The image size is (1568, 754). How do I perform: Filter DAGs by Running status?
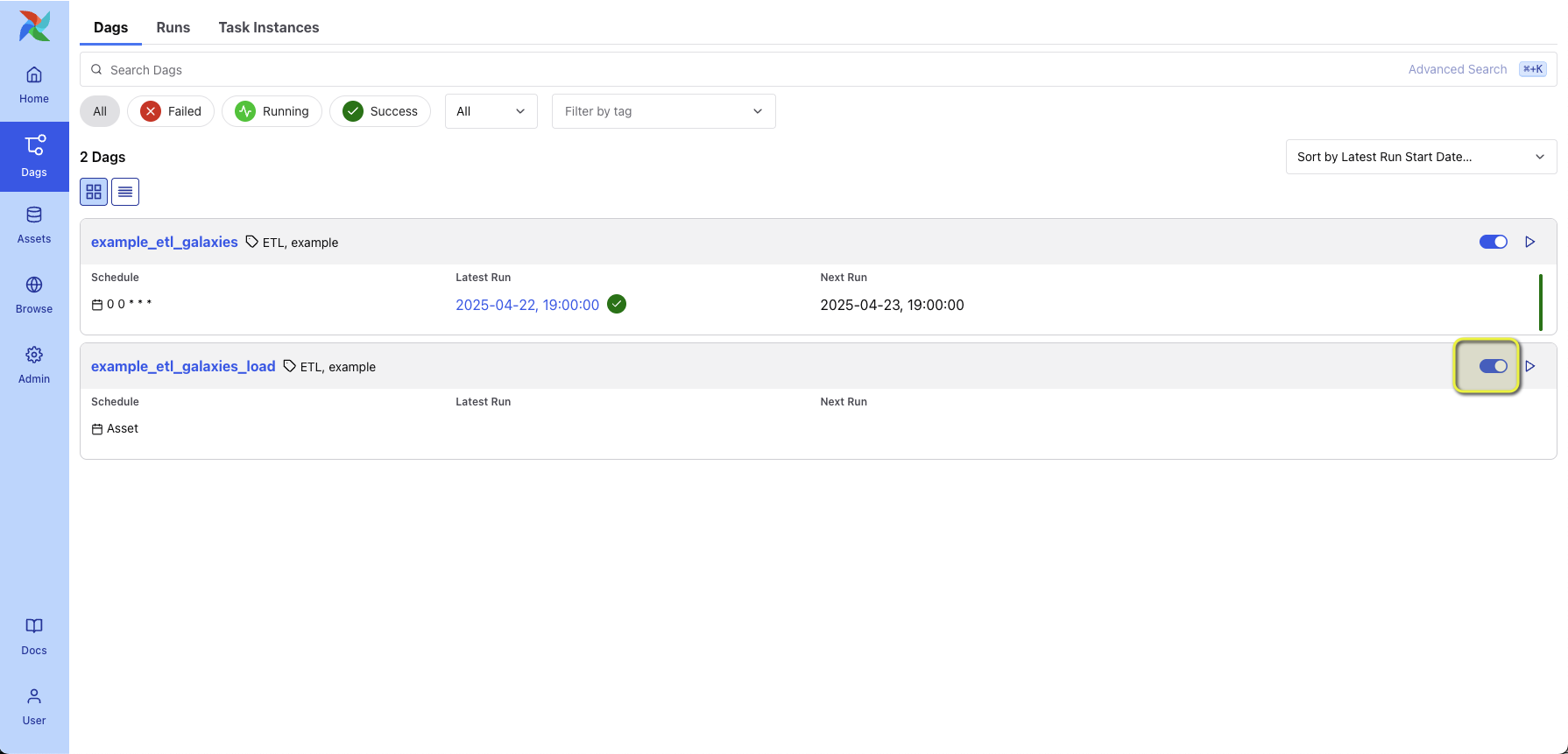(272, 111)
